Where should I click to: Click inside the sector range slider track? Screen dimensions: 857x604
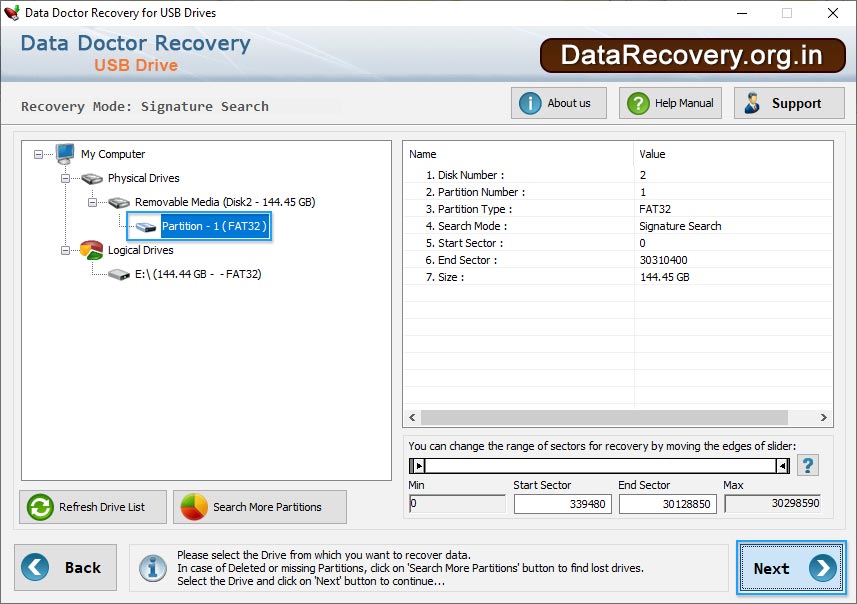[x=600, y=466]
